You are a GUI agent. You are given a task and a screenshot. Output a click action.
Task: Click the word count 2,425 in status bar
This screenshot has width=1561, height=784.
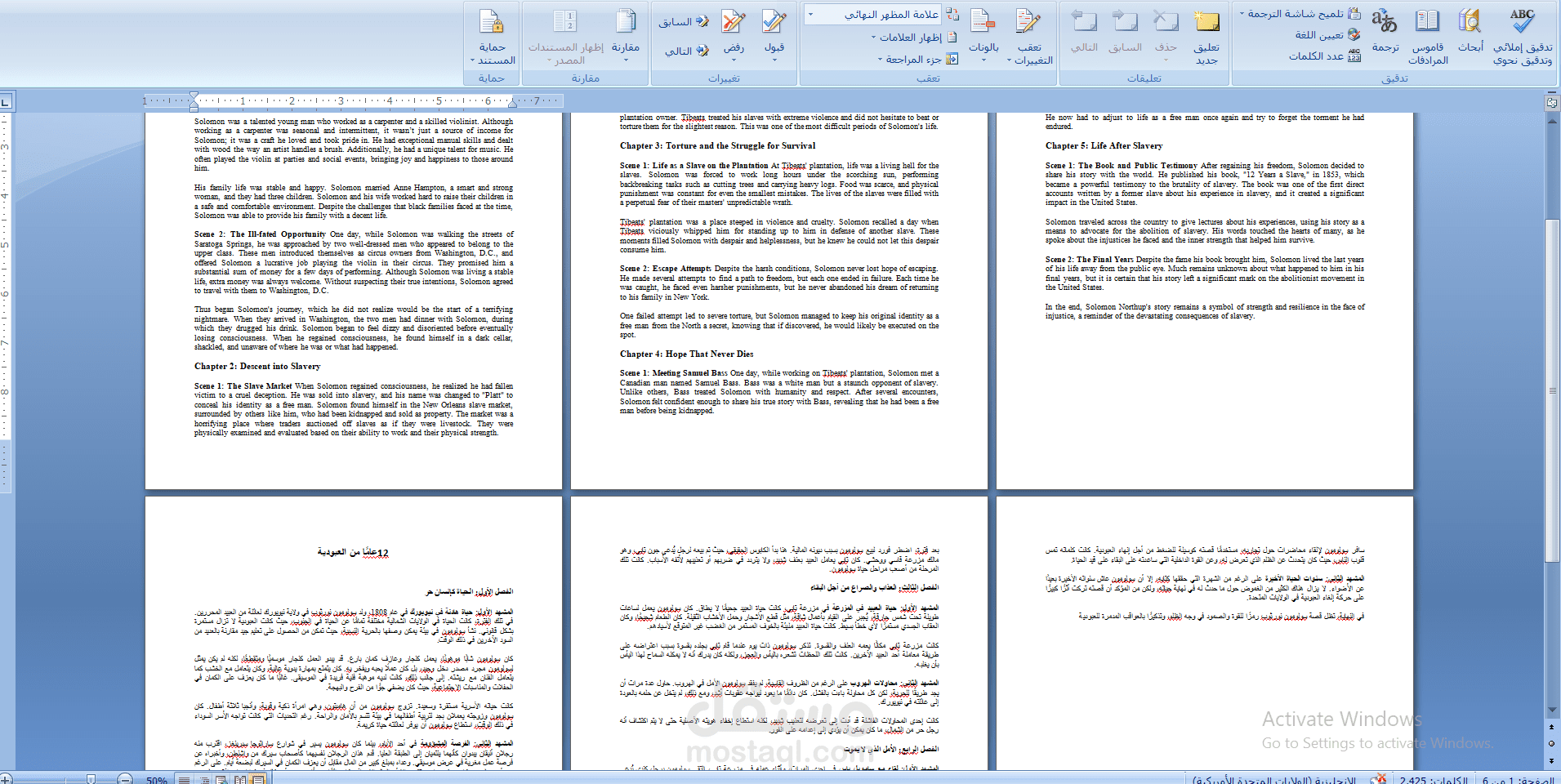(x=1433, y=779)
